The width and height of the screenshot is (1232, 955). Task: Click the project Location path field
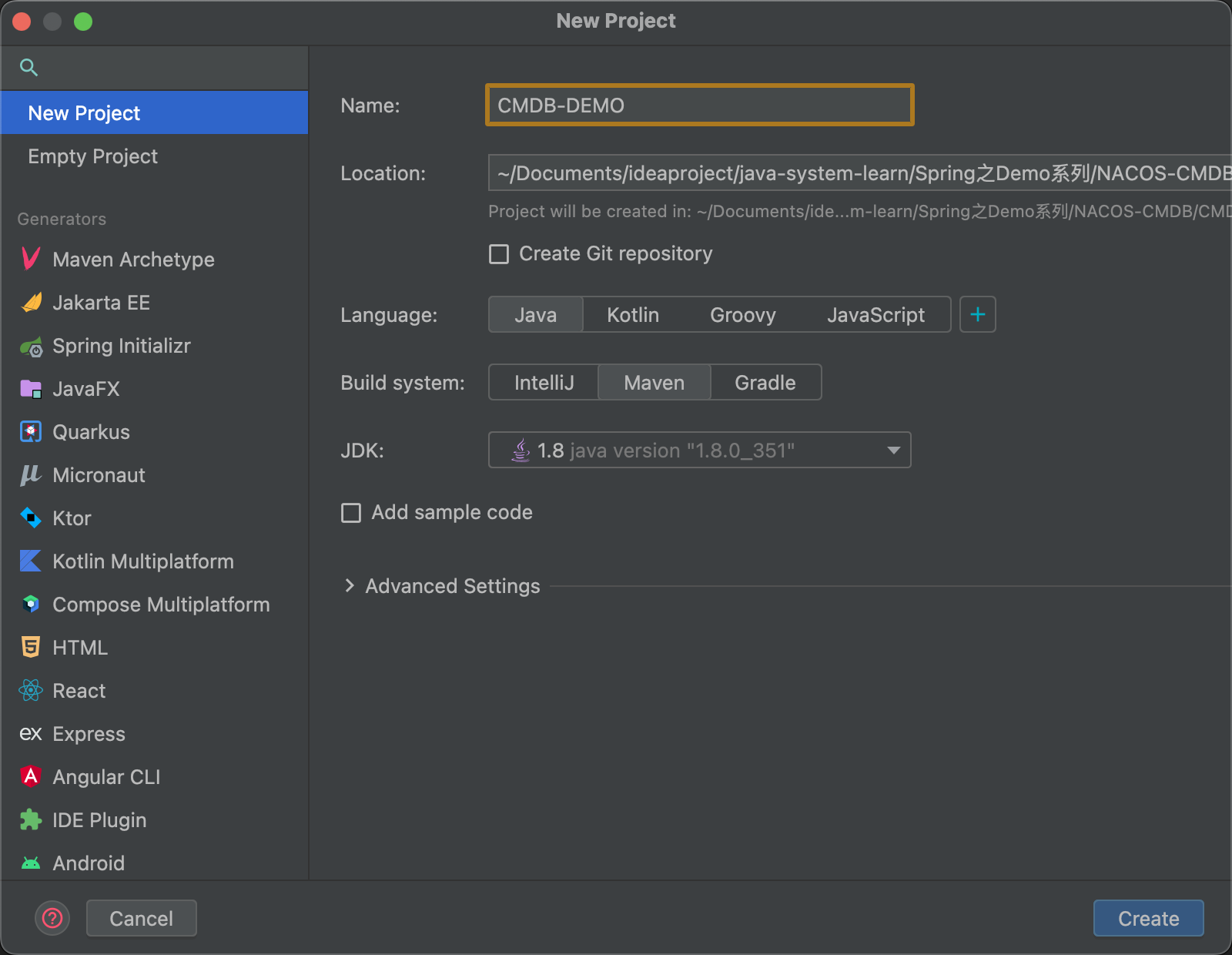[x=860, y=173]
